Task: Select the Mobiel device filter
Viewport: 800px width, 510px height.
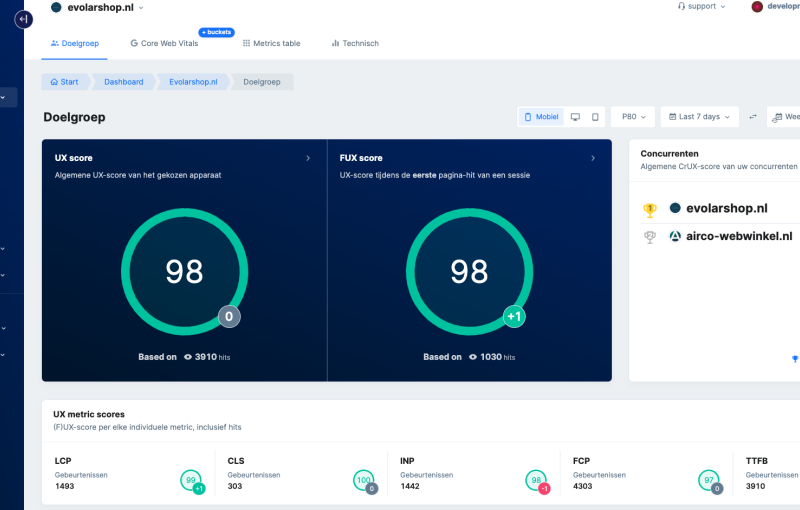Action: coord(541,117)
